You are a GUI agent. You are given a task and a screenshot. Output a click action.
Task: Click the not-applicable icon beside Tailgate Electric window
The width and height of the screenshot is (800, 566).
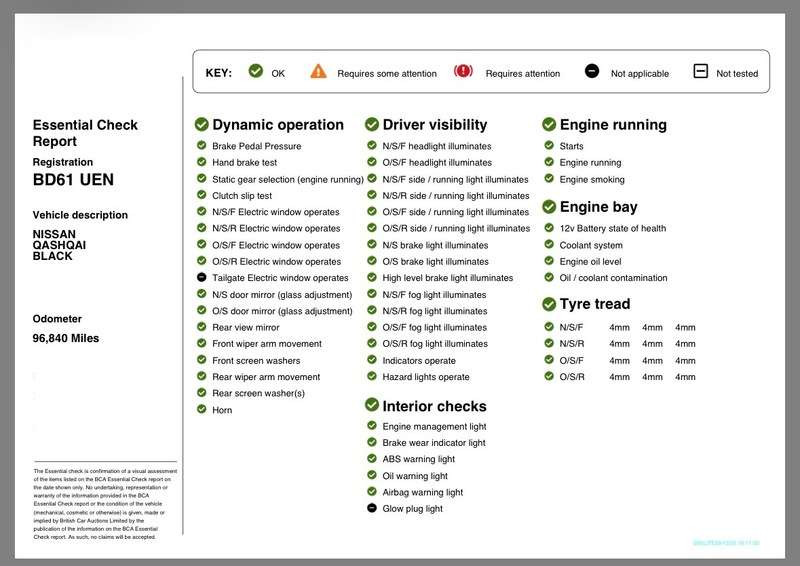tap(202, 278)
